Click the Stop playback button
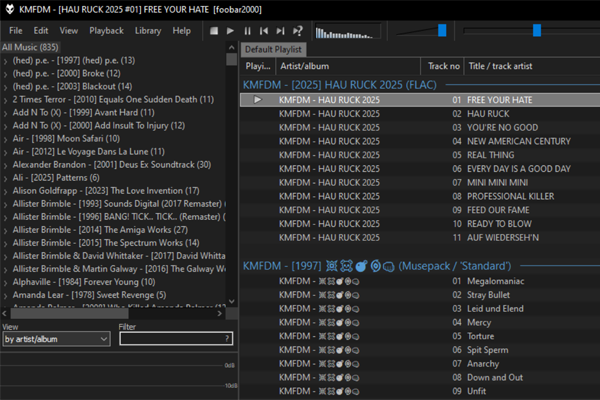The width and height of the screenshot is (600, 400). [x=214, y=31]
